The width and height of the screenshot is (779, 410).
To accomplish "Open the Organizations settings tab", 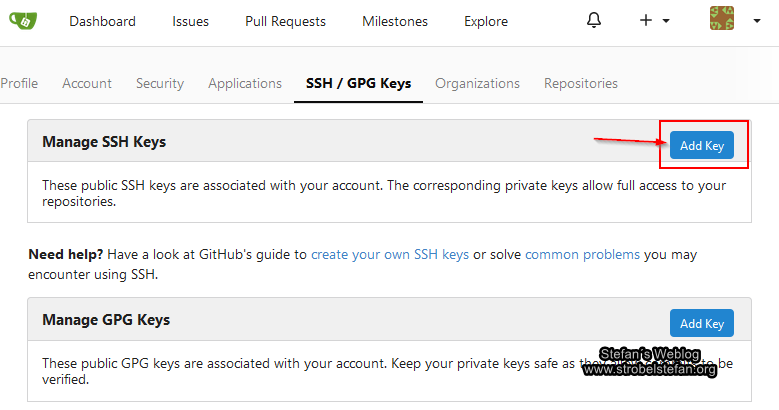I will coord(477,83).
